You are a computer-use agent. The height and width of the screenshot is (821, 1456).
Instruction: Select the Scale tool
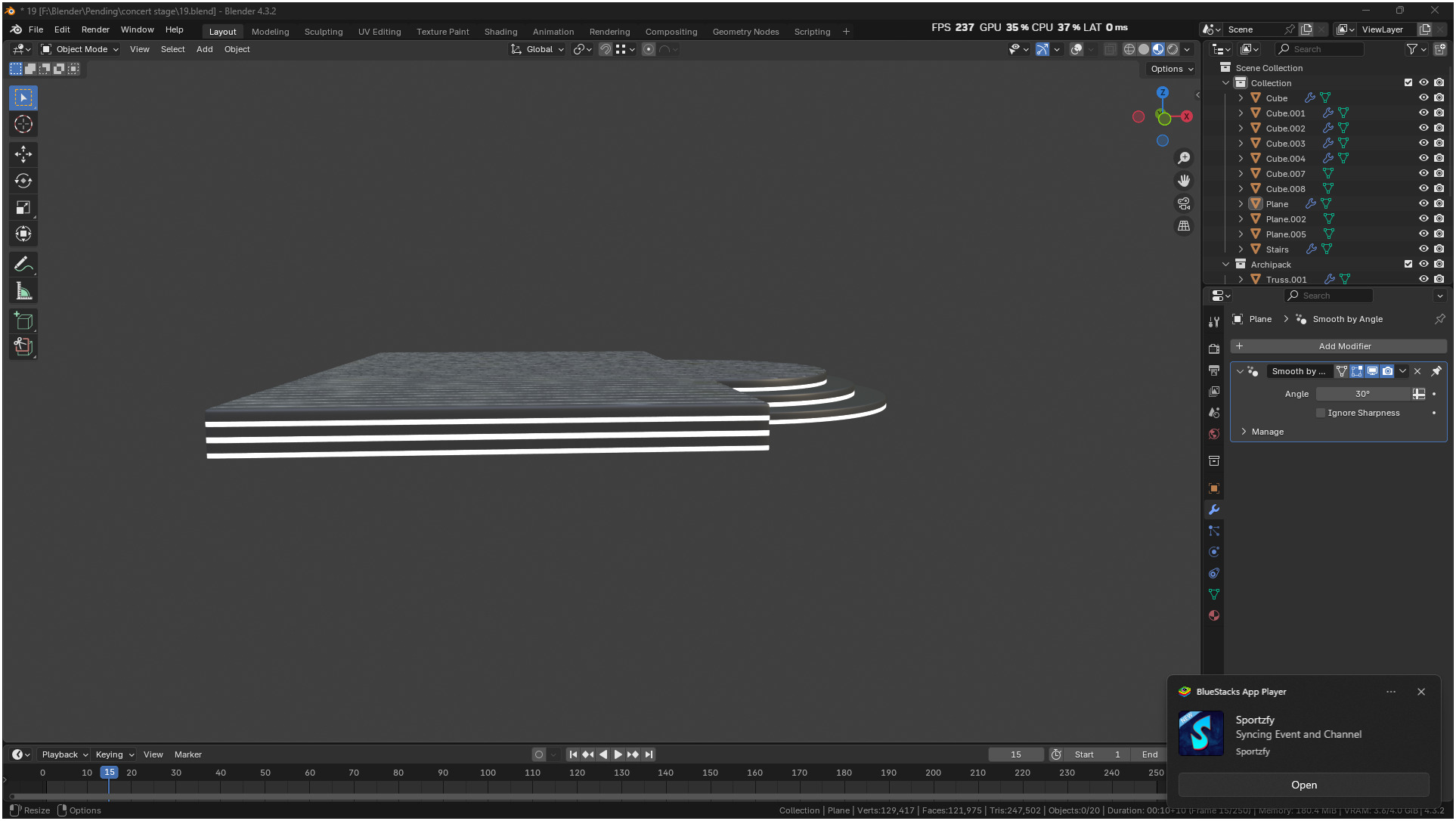click(x=23, y=207)
